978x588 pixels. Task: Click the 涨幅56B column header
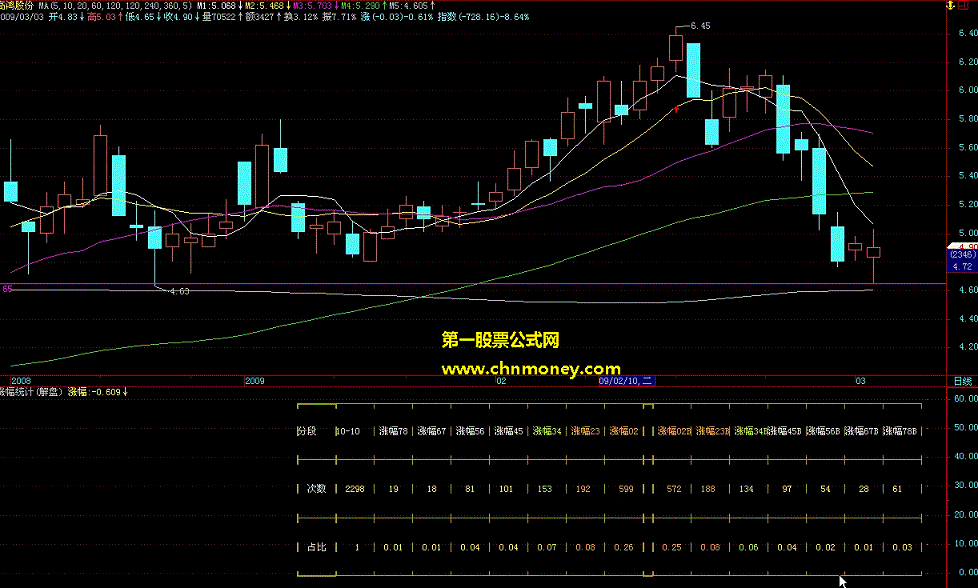823,431
